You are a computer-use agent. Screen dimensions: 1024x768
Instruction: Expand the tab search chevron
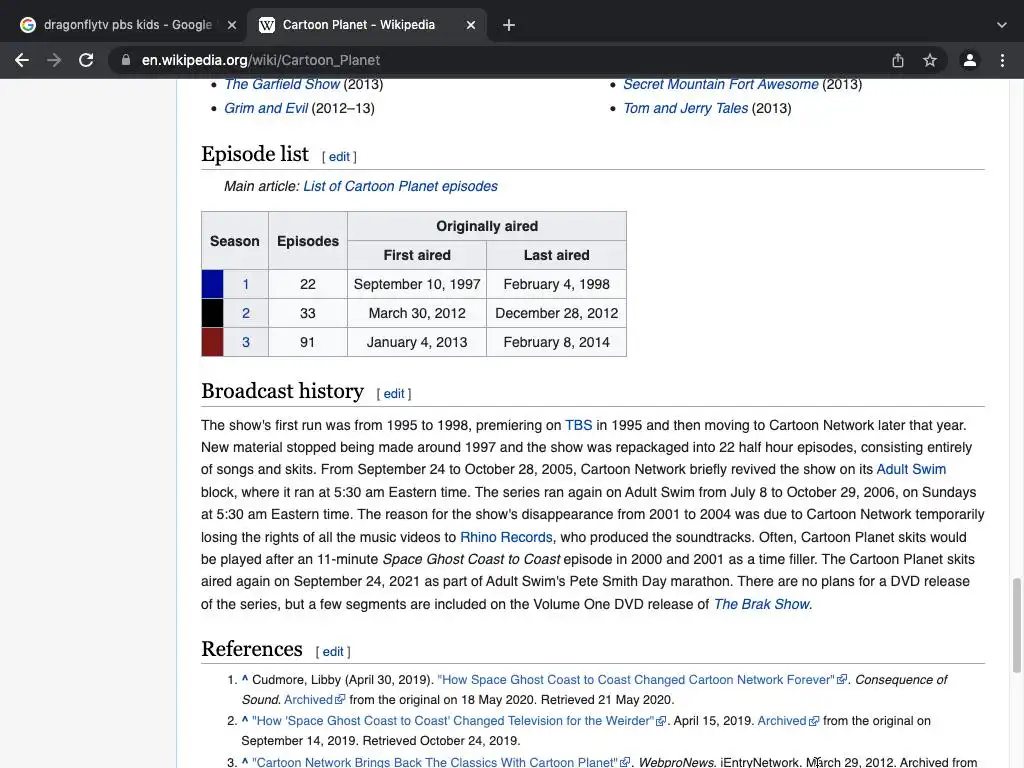coord(1002,25)
